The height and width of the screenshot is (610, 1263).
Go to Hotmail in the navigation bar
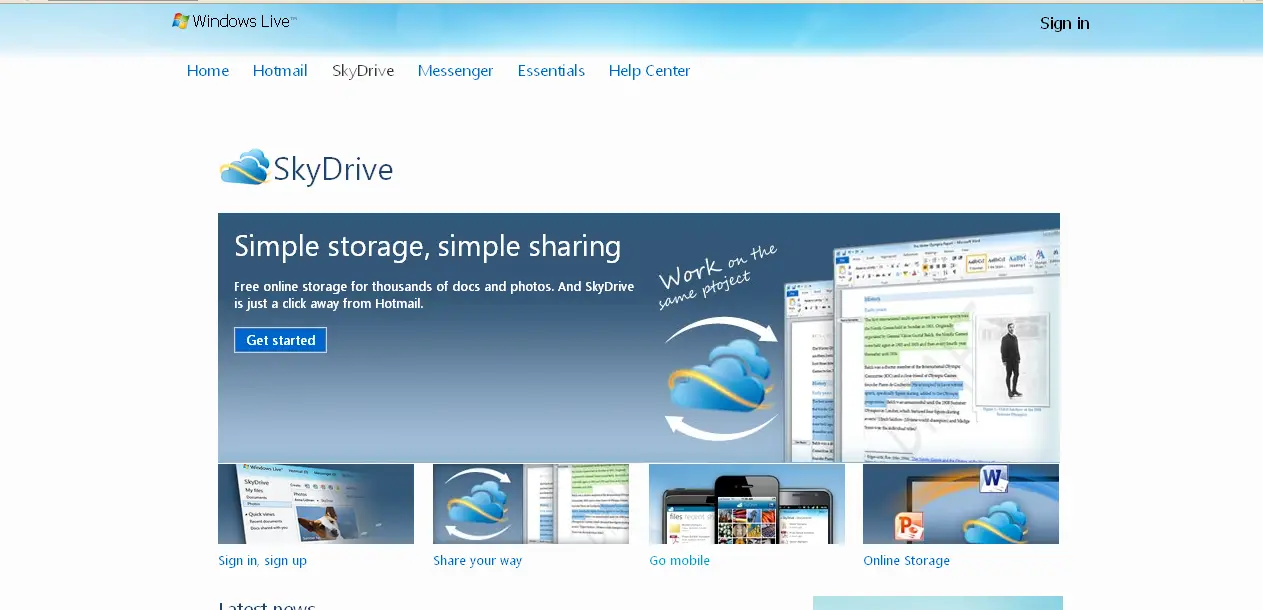click(x=280, y=71)
